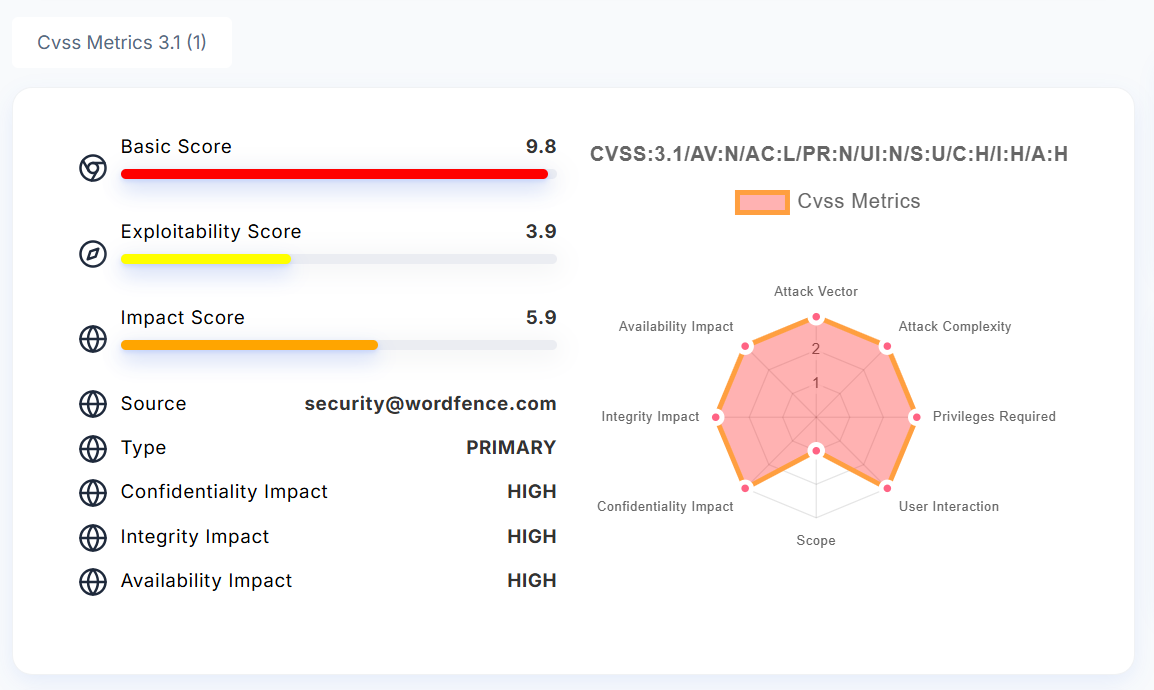1154x690 pixels.
Task: Click the Availability Impact data point on radar chart
Action: tap(746, 346)
